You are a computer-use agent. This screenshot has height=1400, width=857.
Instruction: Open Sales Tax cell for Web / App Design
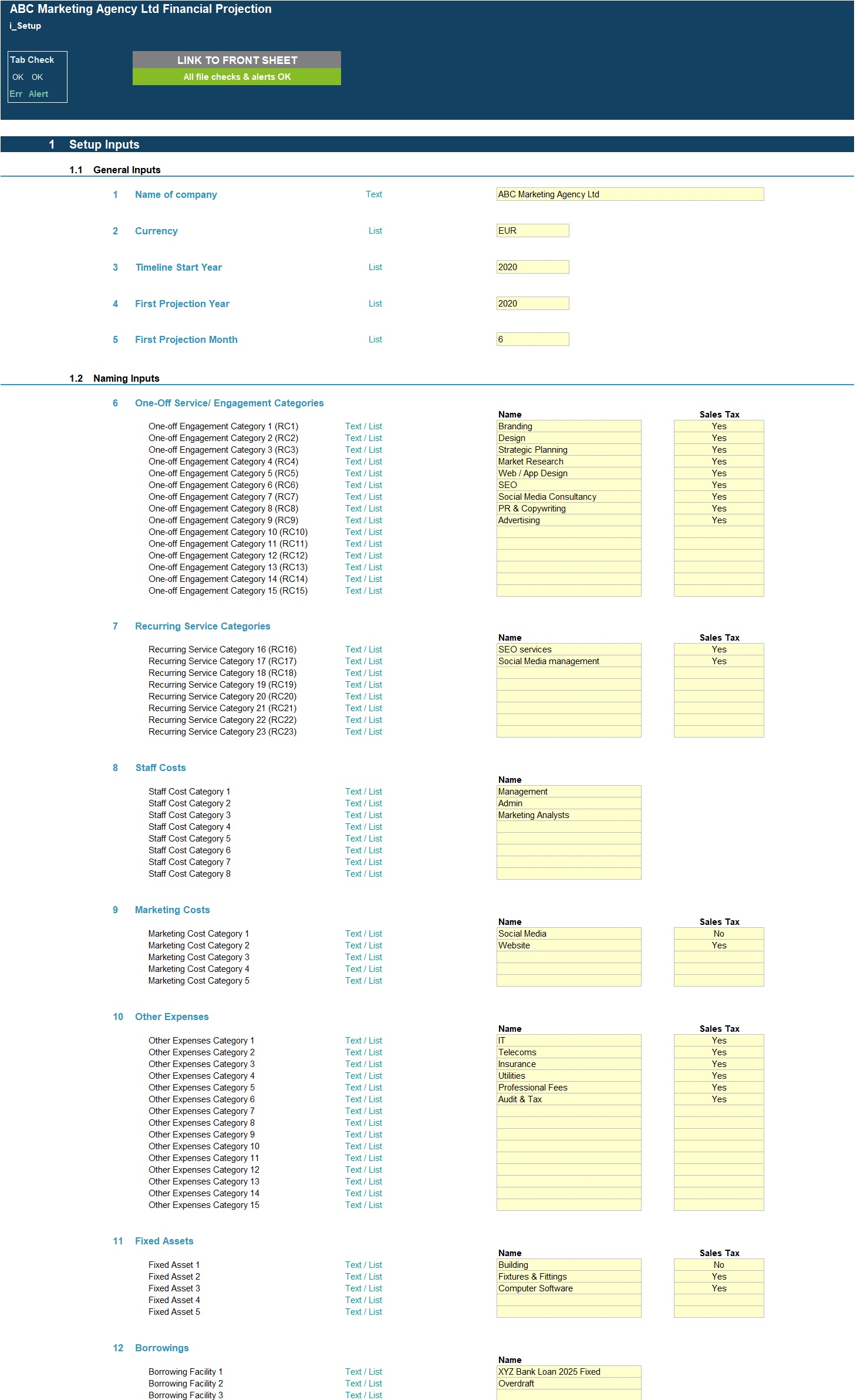718,473
